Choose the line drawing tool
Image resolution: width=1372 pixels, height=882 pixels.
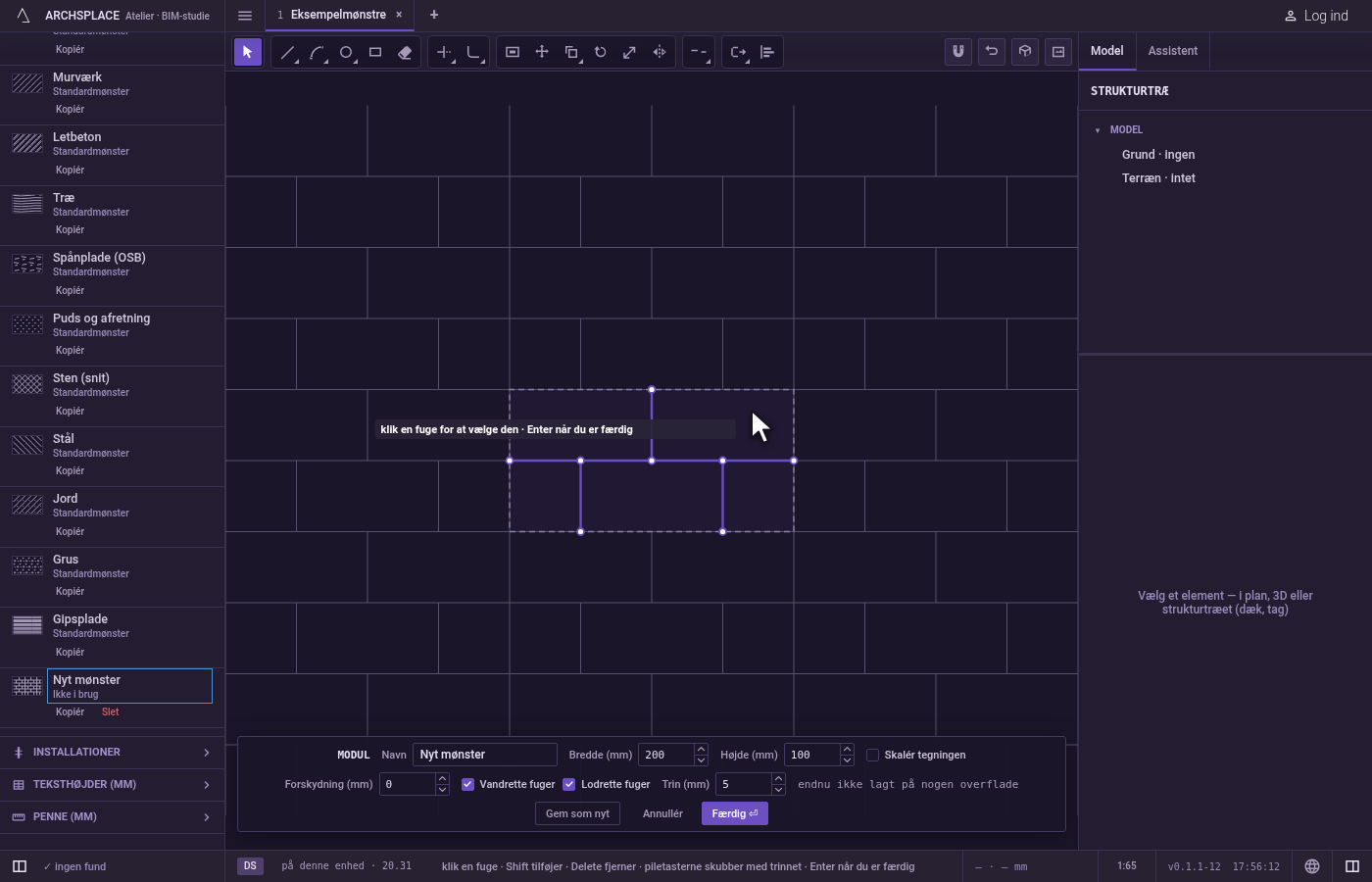[x=287, y=52]
